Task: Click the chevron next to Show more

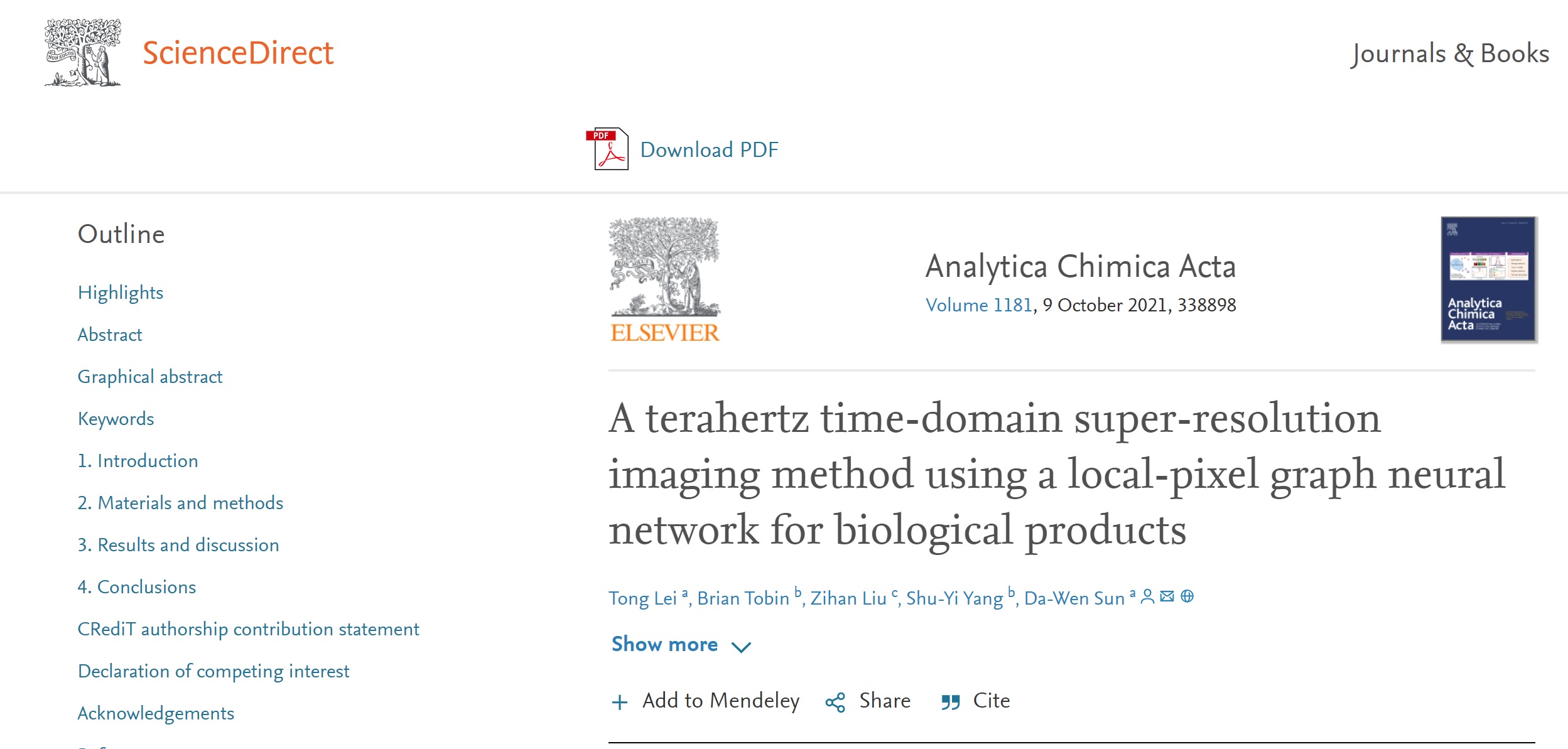Action: point(742,647)
